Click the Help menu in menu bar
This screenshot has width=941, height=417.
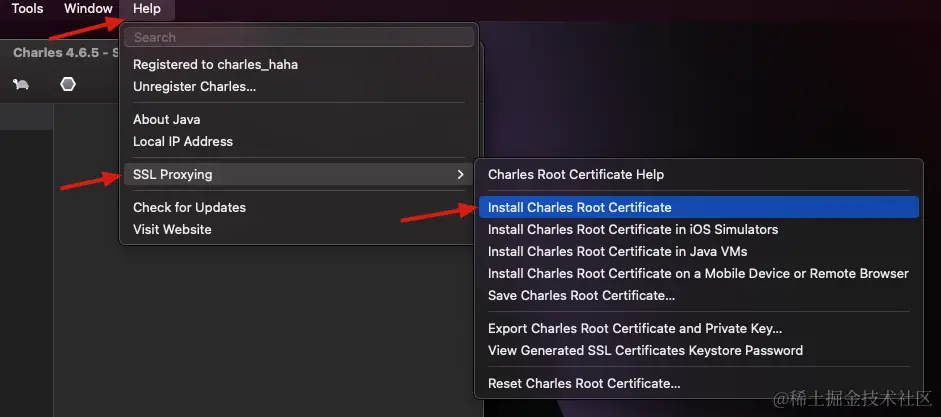[147, 9]
